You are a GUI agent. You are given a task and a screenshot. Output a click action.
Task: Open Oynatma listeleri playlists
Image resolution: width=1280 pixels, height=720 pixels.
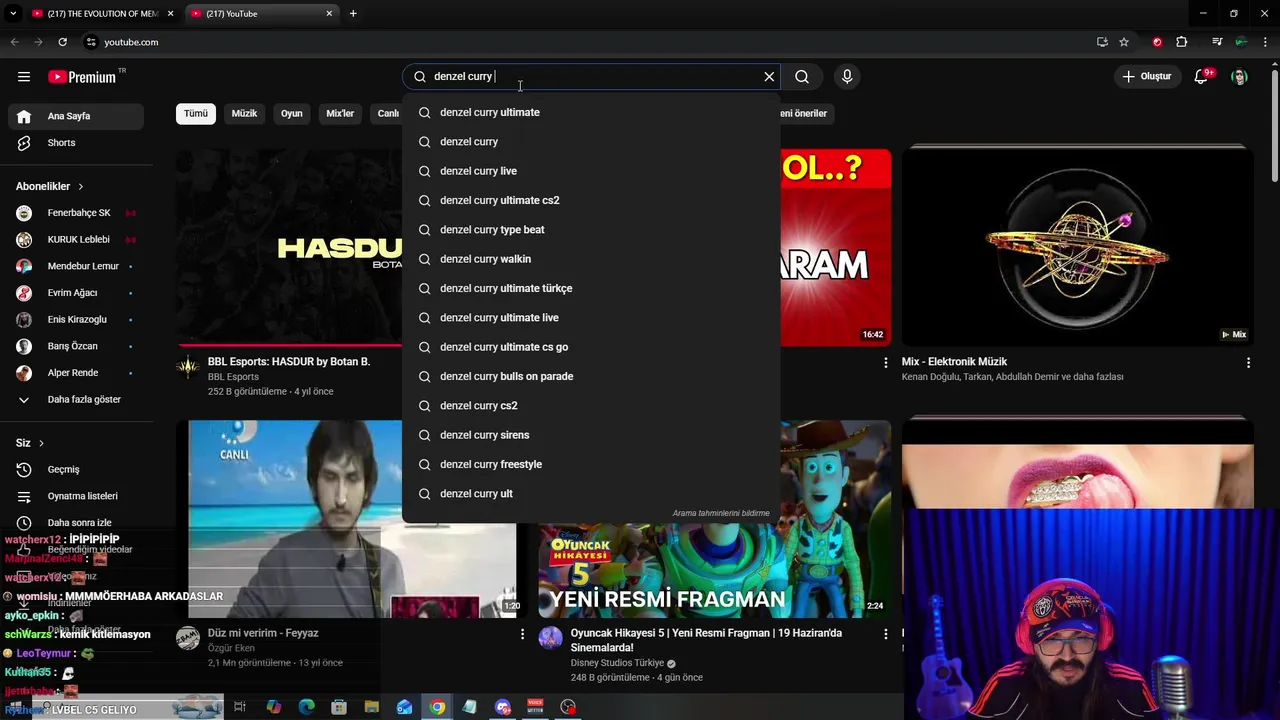76,496
